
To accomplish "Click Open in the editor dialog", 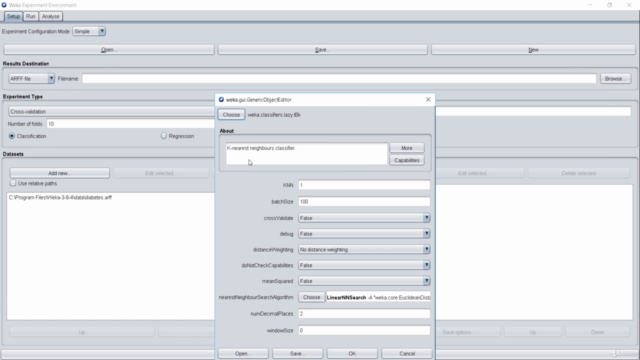I will pos(243,353).
